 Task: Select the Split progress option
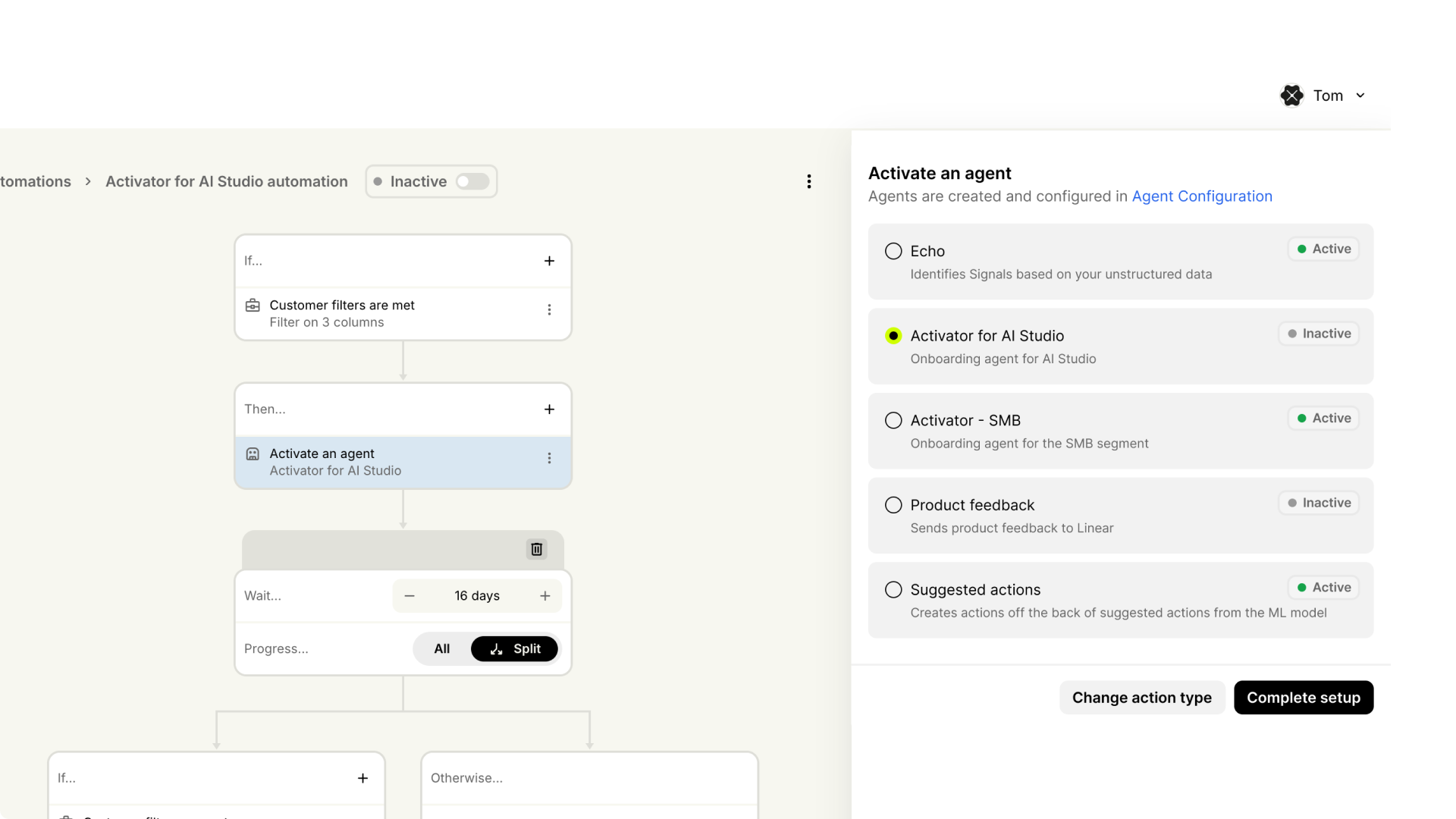tap(515, 649)
